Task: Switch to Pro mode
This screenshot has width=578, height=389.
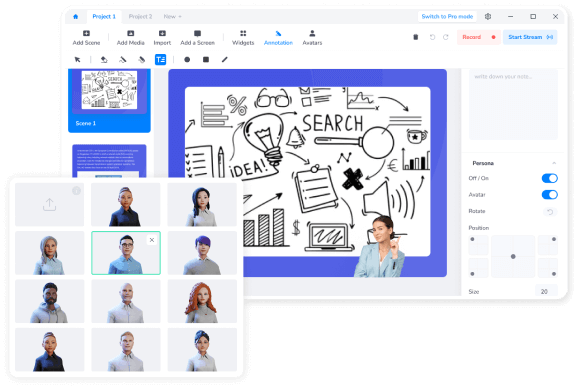Action: click(x=447, y=17)
